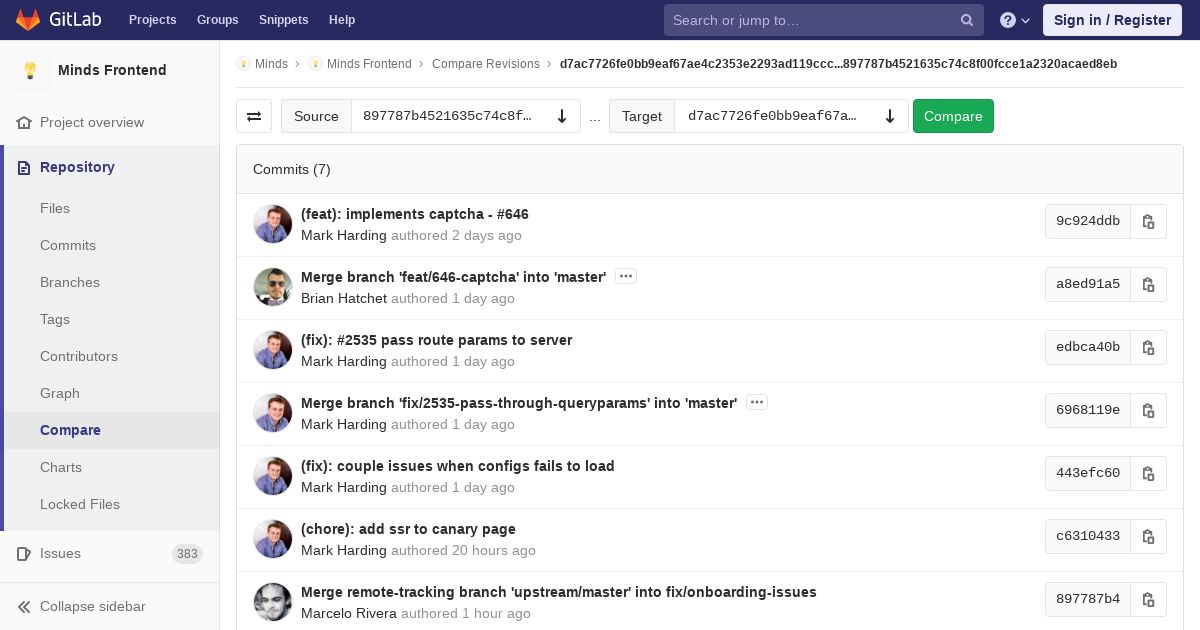
Task: Click Sign in / Register
Action: coord(1112,20)
